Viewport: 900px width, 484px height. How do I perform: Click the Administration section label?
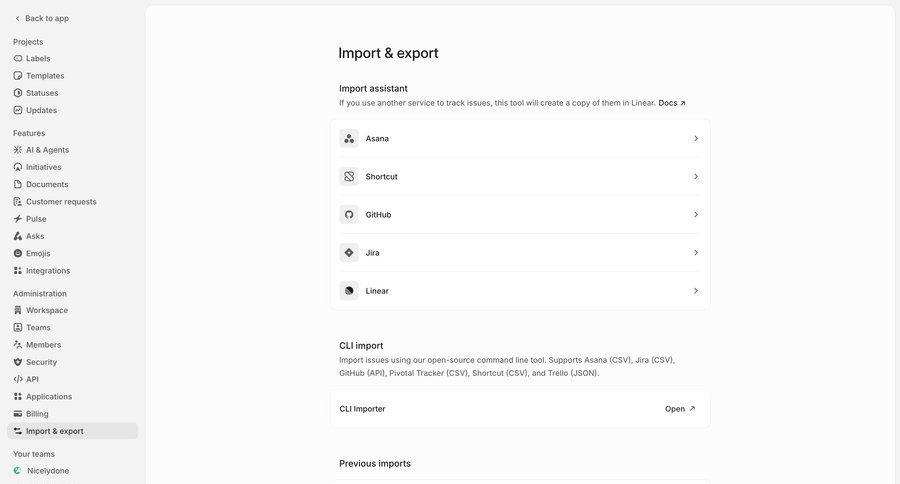40,293
